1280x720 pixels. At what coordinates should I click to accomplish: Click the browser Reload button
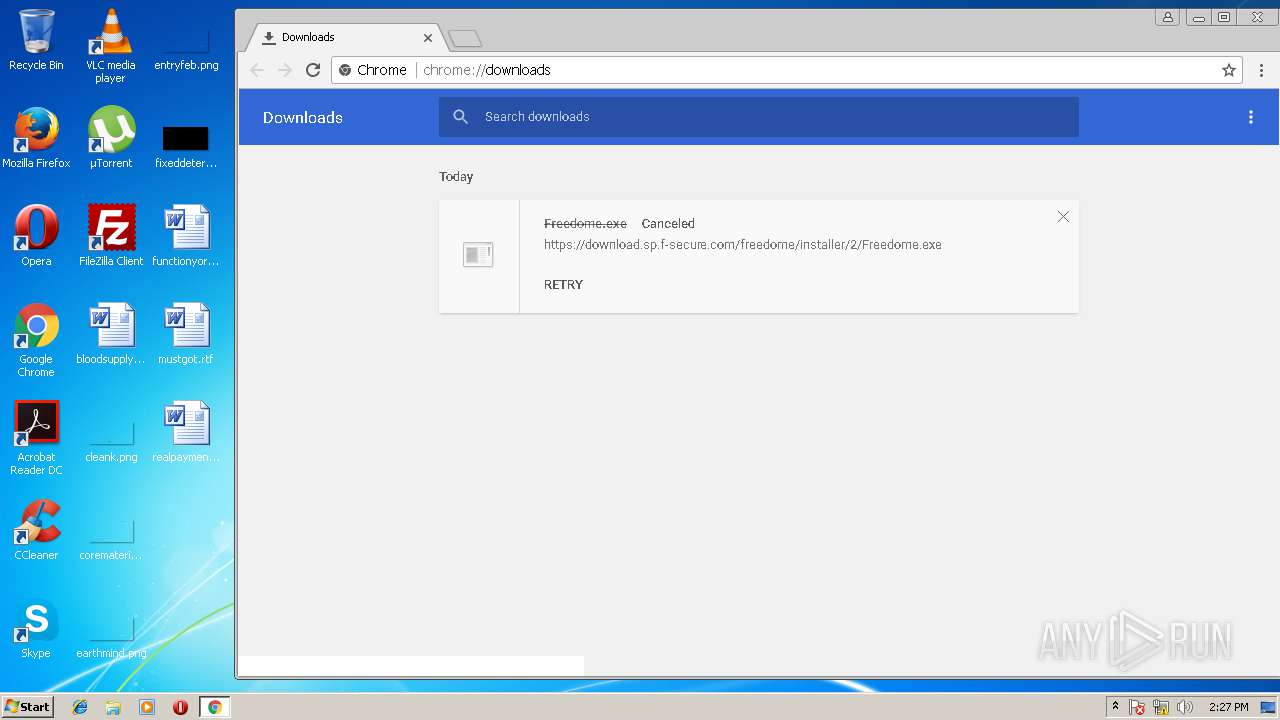click(x=313, y=70)
